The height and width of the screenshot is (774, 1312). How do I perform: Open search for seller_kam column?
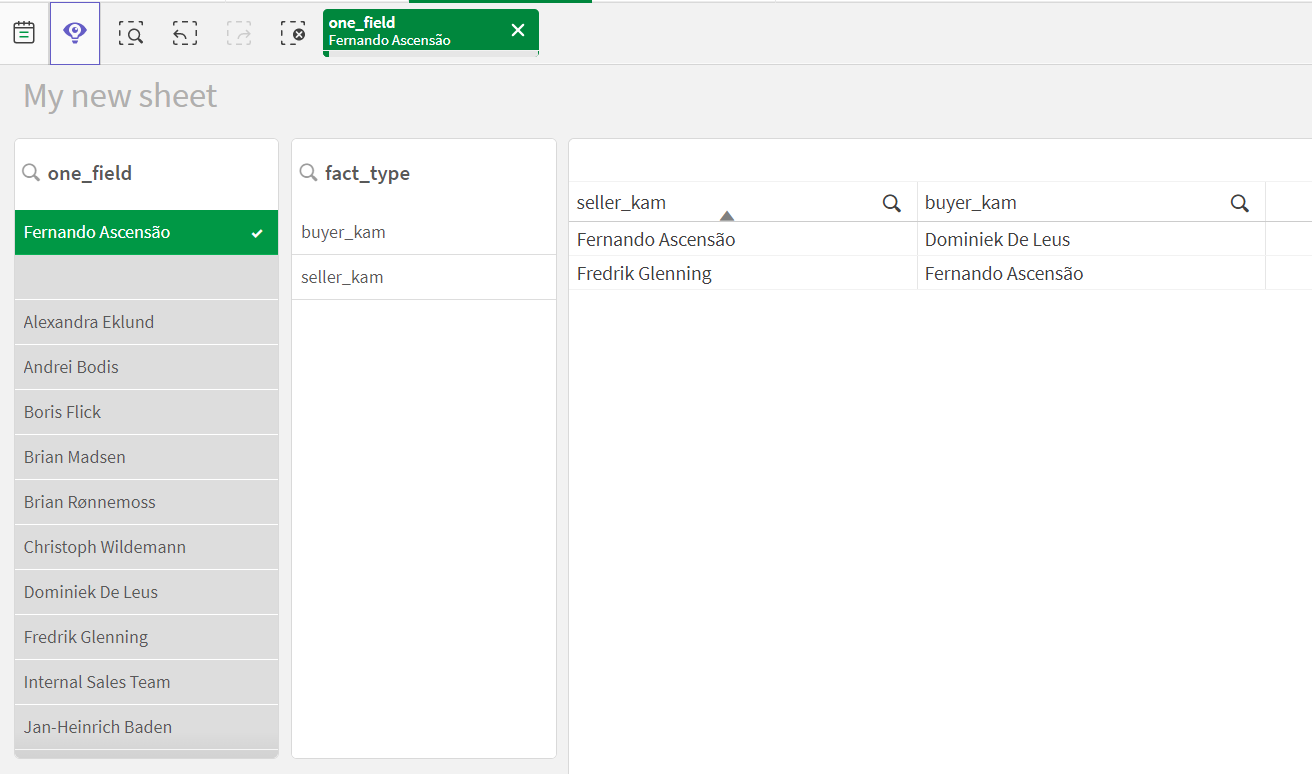click(x=891, y=203)
